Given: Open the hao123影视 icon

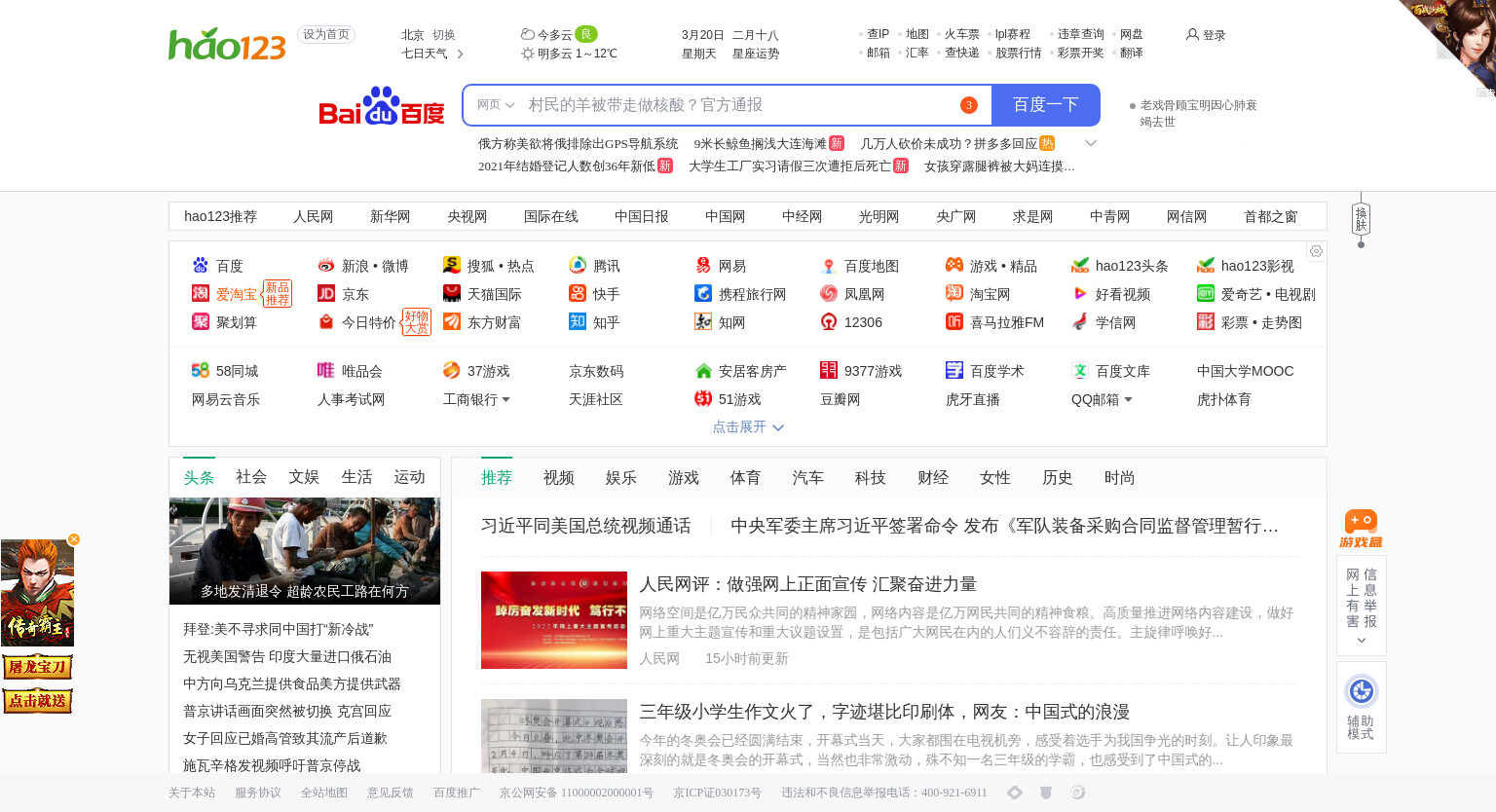Looking at the screenshot, I should pyautogui.click(x=1206, y=265).
